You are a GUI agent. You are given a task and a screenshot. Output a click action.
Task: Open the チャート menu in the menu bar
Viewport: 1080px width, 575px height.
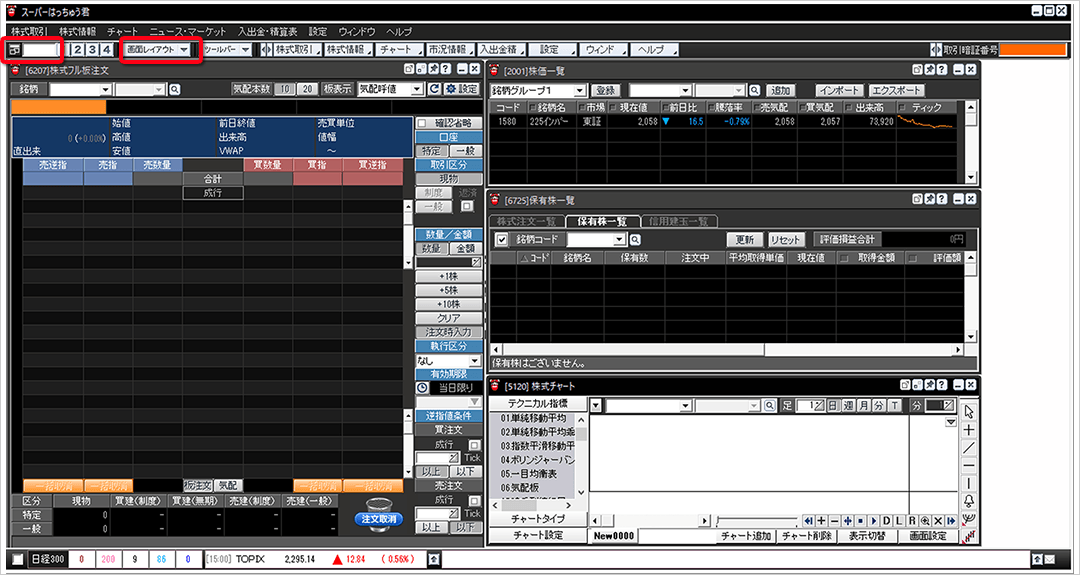pos(122,32)
